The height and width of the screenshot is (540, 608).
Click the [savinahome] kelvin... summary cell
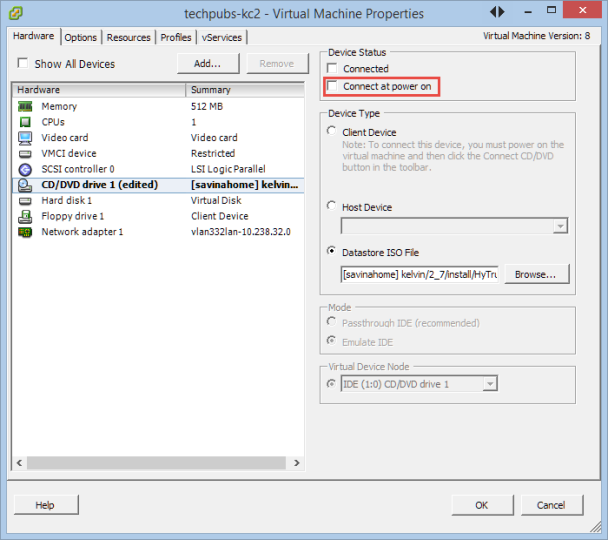(x=244, y=185)
